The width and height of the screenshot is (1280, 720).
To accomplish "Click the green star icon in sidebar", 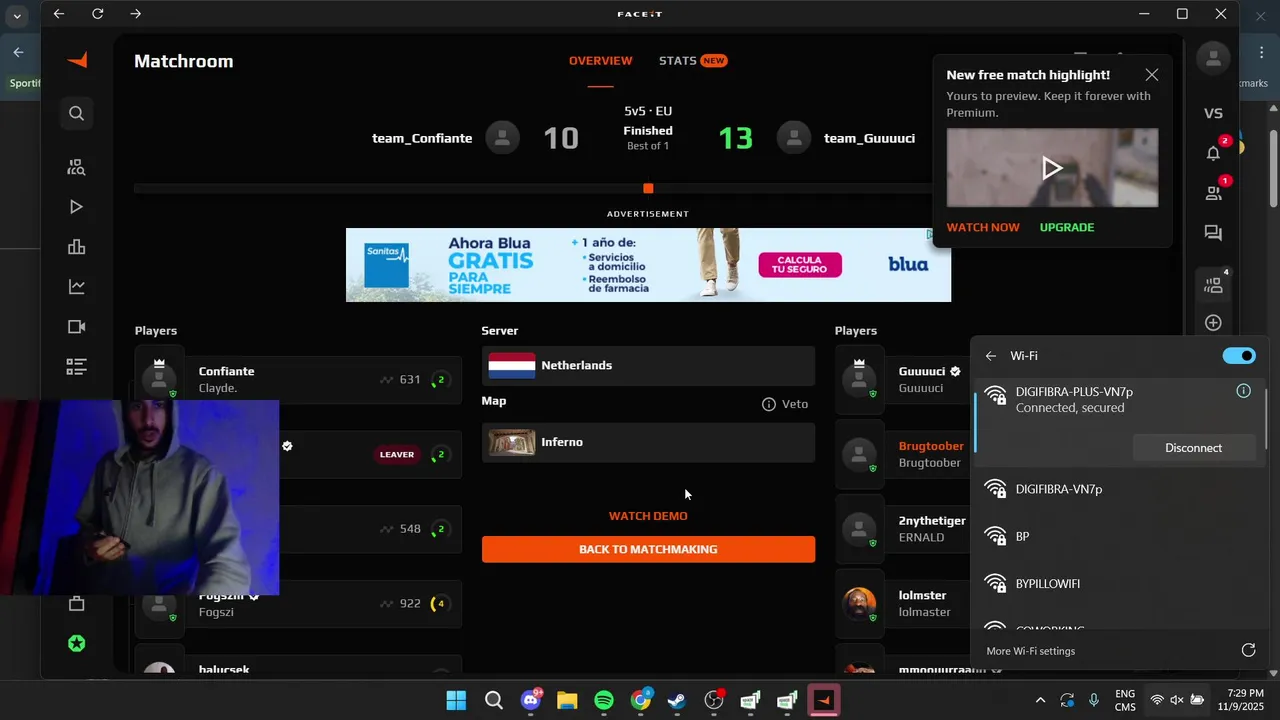I will pyautogui.click(x=76, y=644).
